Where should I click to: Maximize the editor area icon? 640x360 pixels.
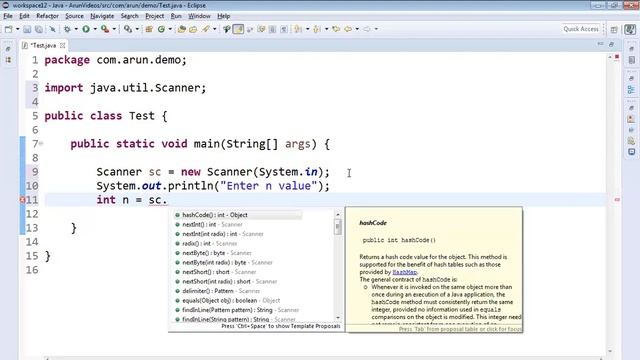click(611, 44)
